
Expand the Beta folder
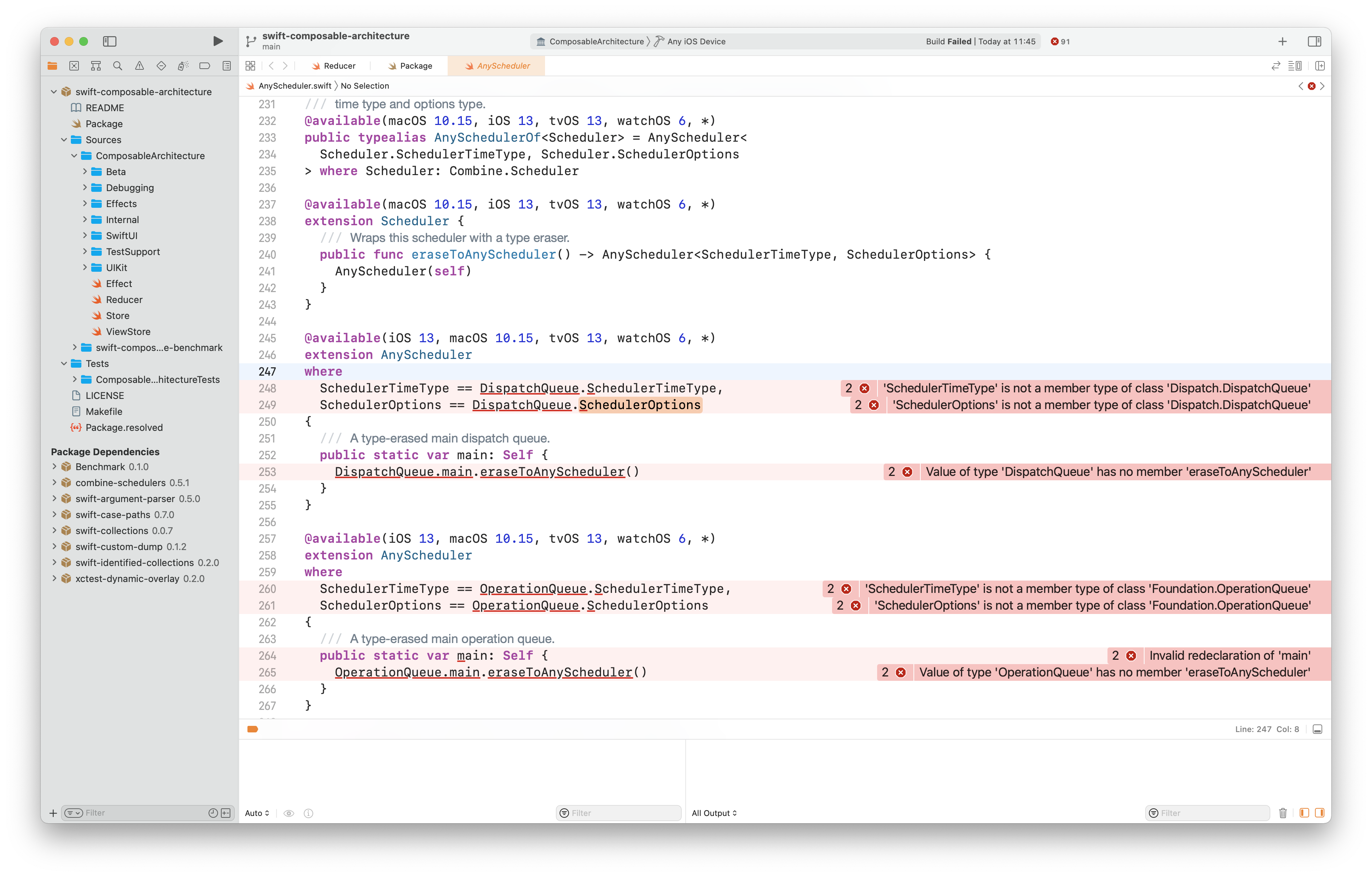(x=84, y=171)
